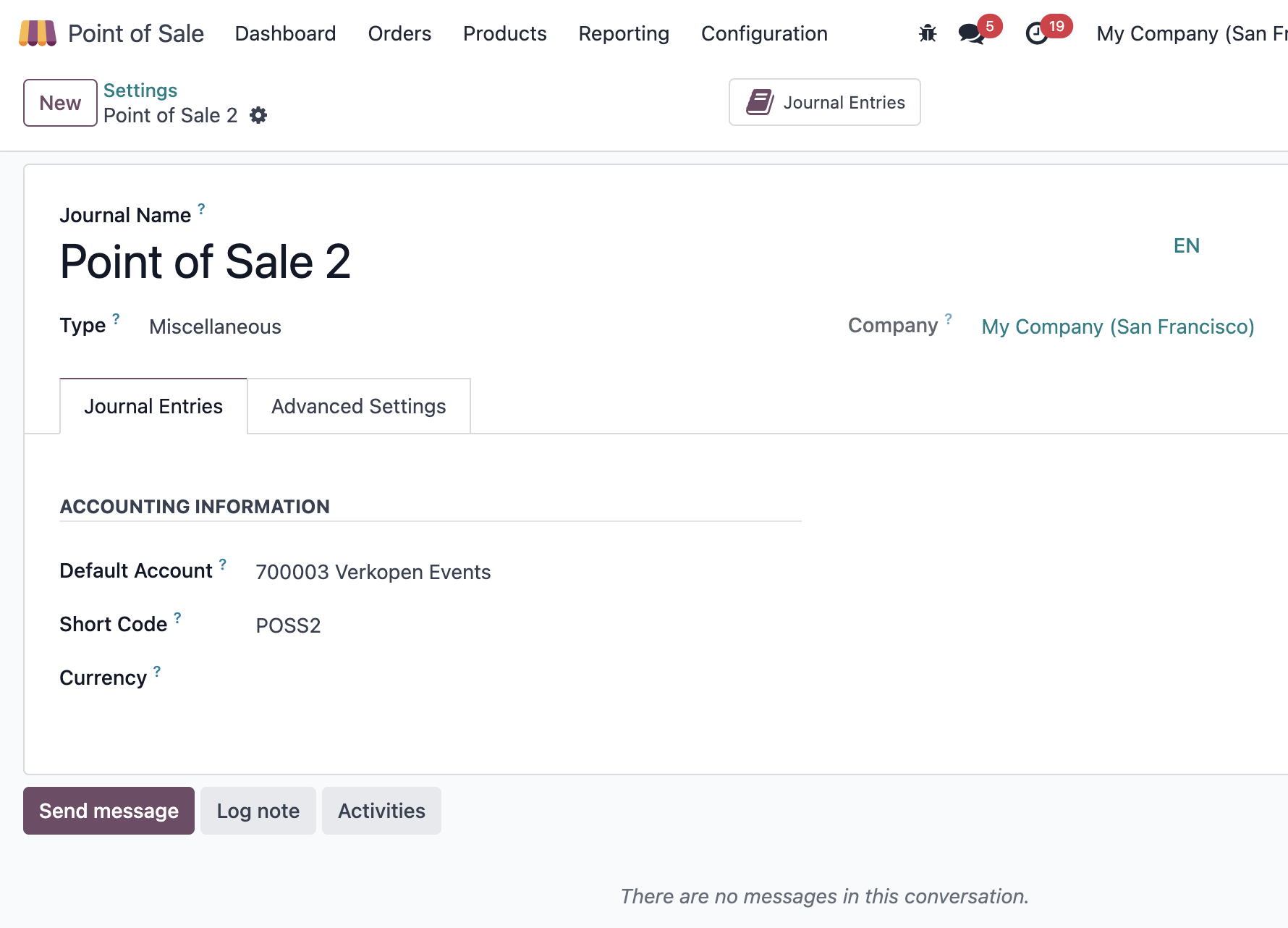Click the Point of Sale app title
The height and width of the screenshot is (928, 1288).
tap(136, 33)
